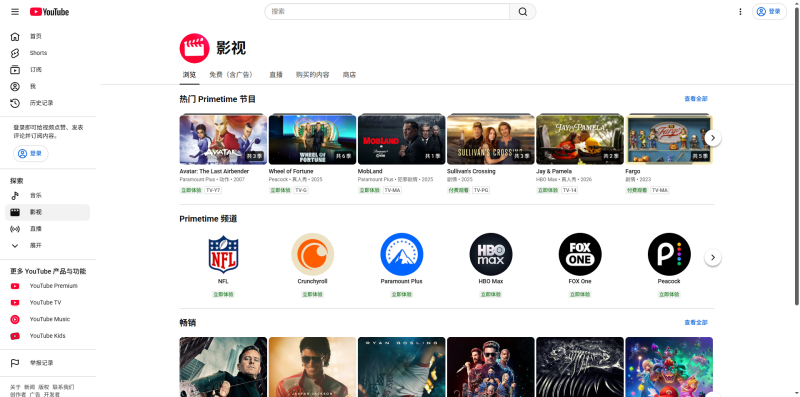Switch to the 免费（含广告）tab
This screenshot has height=397, width=800.
(x=233, y=75)
